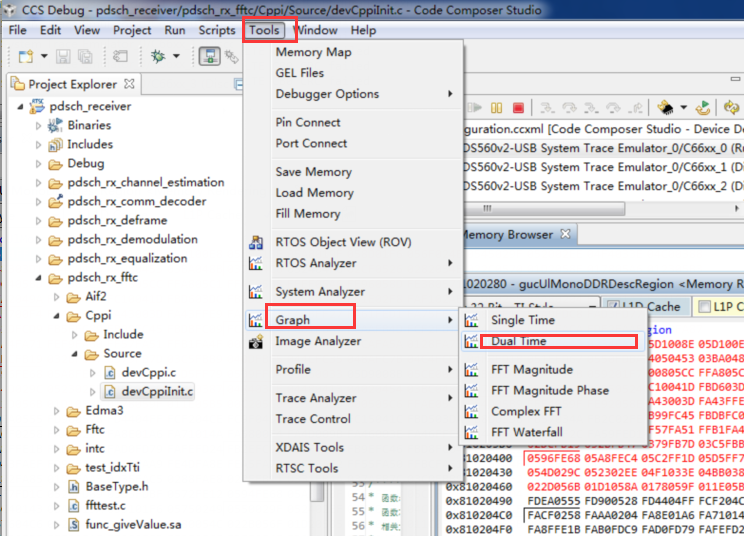Select devCppiInit.c in Project Explorer
This screenshot has height=536, width=744.
[x=157, y=392]
